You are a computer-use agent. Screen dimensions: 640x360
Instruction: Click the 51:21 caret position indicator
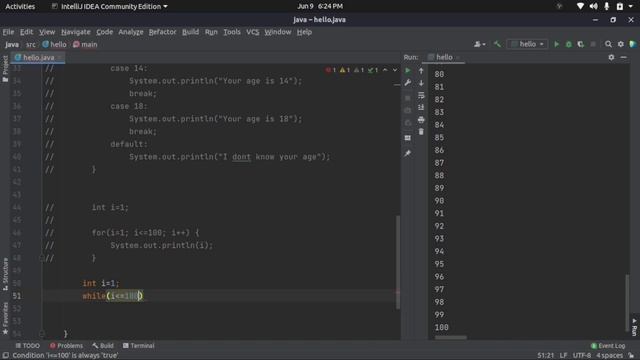[546, 356]
